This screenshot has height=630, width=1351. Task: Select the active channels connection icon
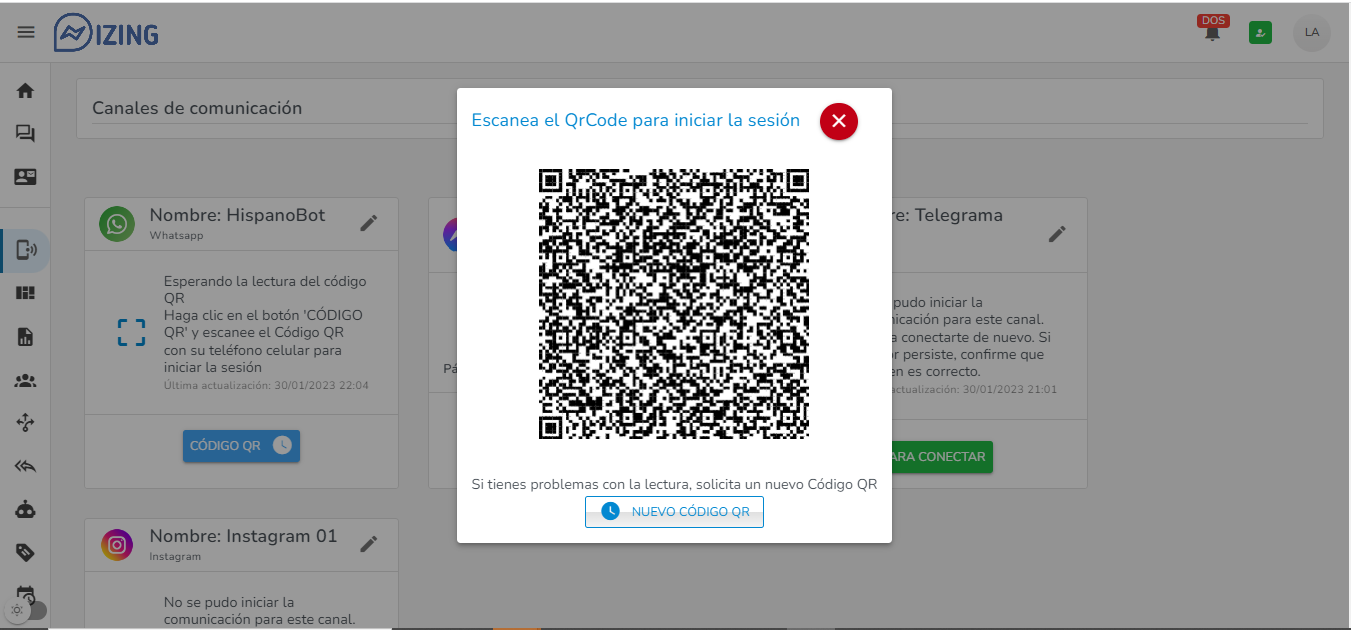point(25,250)
